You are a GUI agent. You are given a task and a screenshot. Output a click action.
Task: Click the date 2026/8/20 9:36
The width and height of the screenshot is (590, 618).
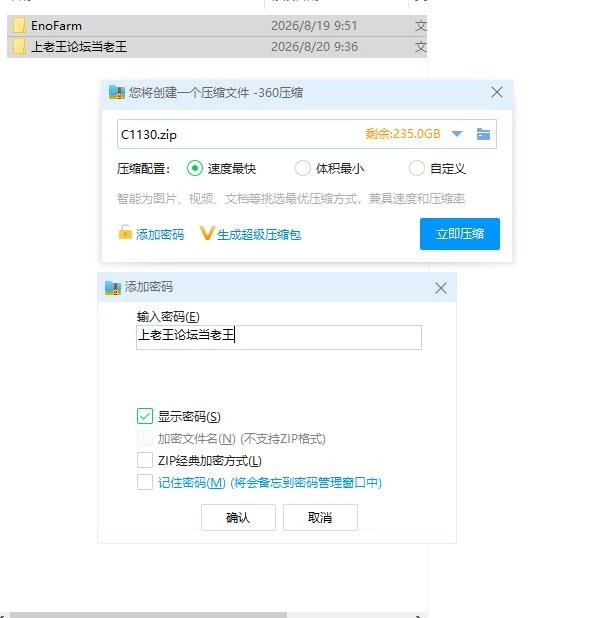[x=314, y=47]
